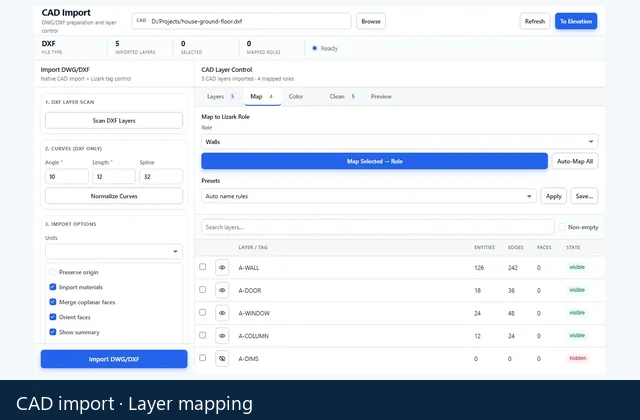Check the A-WINDOW layer checkbox
Screen dimensions: 640x420
pos(202,313)
